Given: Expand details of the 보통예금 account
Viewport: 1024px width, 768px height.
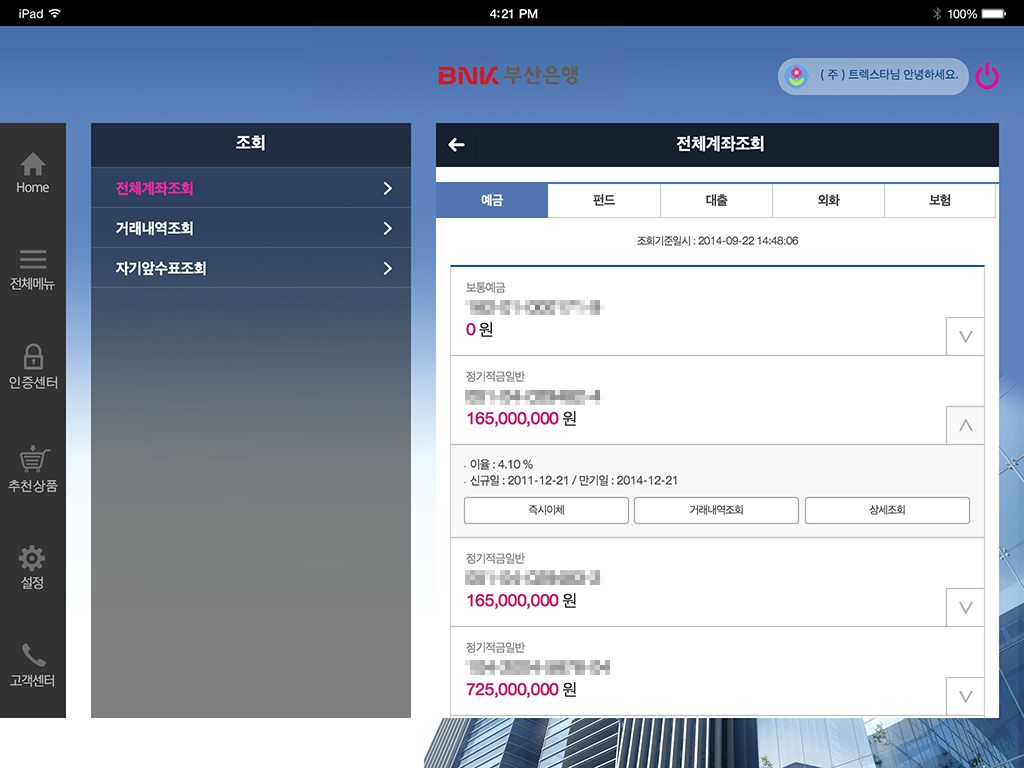Looking at the screenshot, I should point(964,336).
